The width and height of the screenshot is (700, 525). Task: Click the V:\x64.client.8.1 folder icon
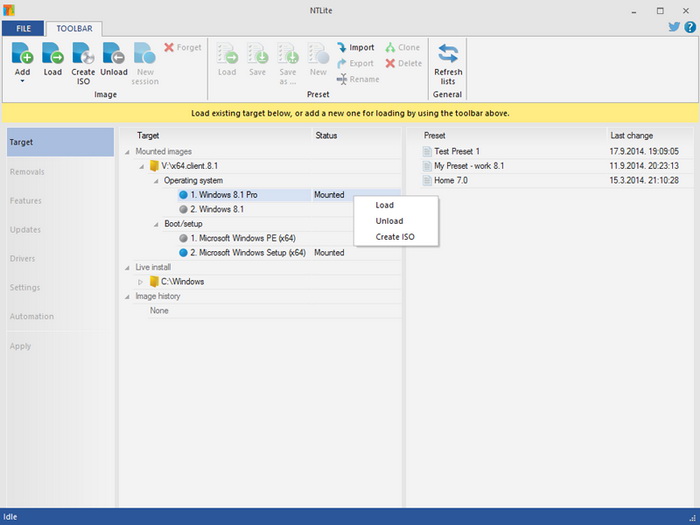click(154, 166)
